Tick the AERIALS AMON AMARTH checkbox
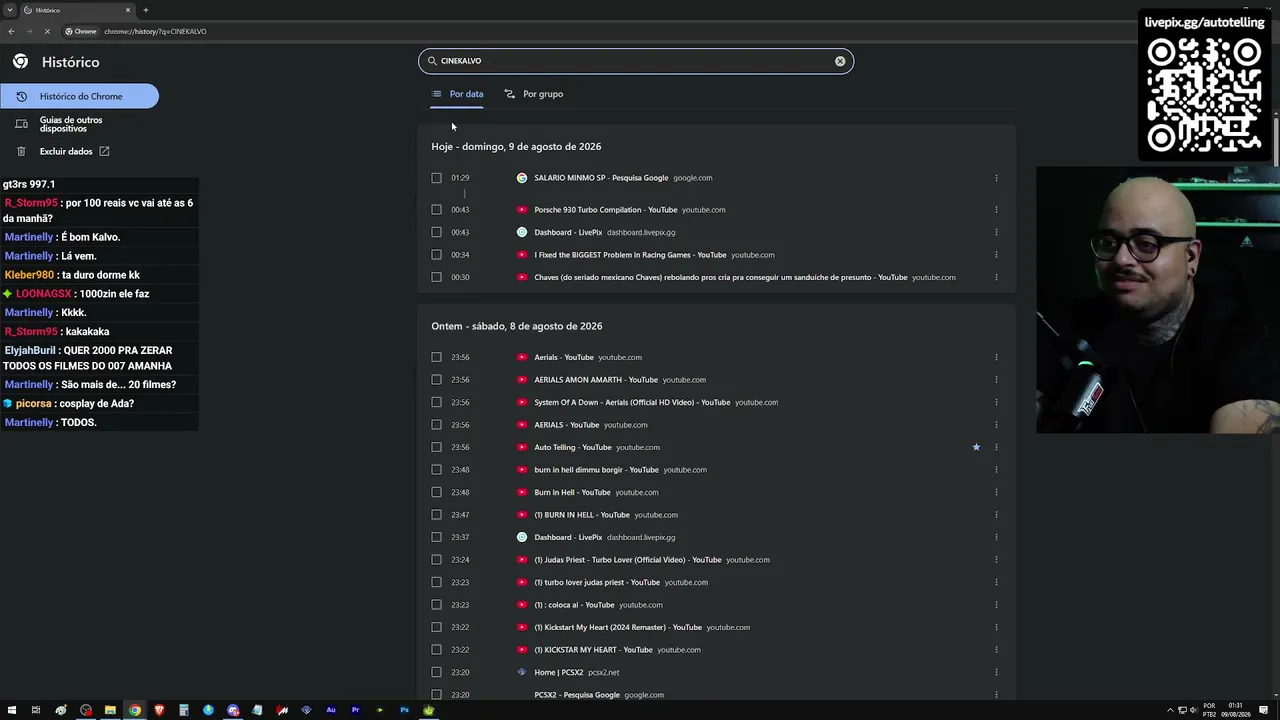Viewport: 1280px width, 720px height. coord(436,380)
